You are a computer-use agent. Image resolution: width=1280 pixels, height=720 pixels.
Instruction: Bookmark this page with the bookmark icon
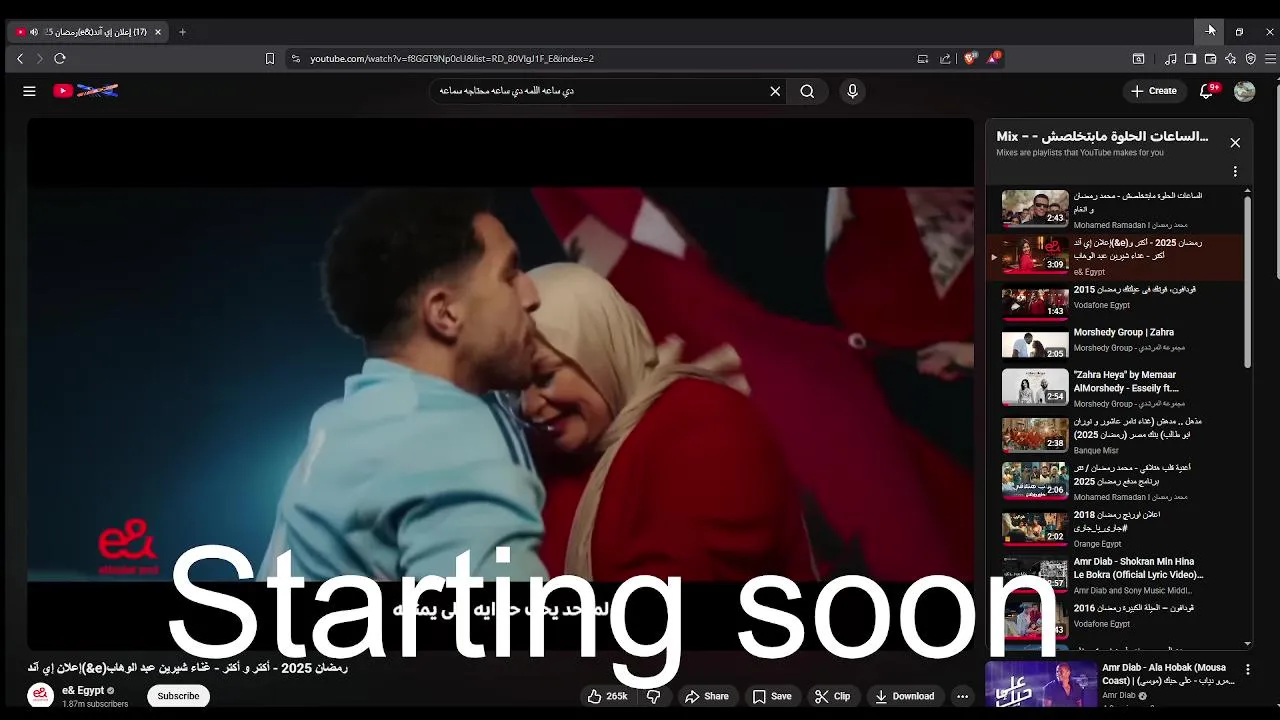tap(269, 59)
